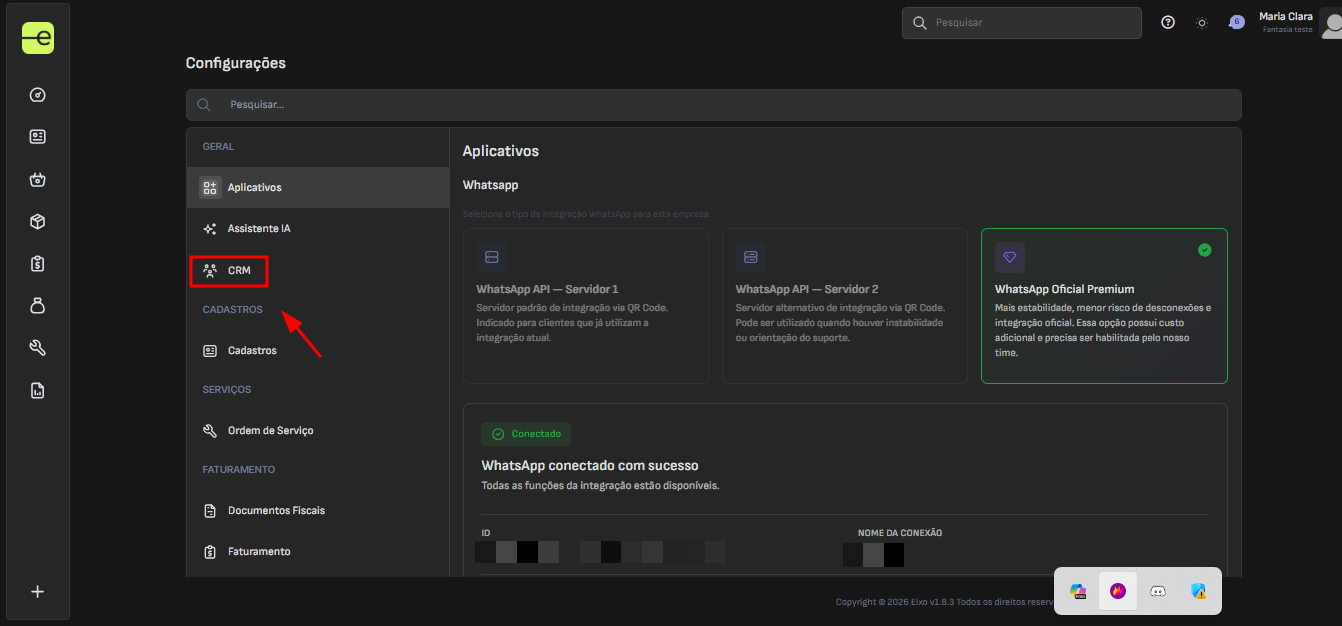Click the top Pesquisar search field
This screenshot has height=626, width=1342.
1022,22
